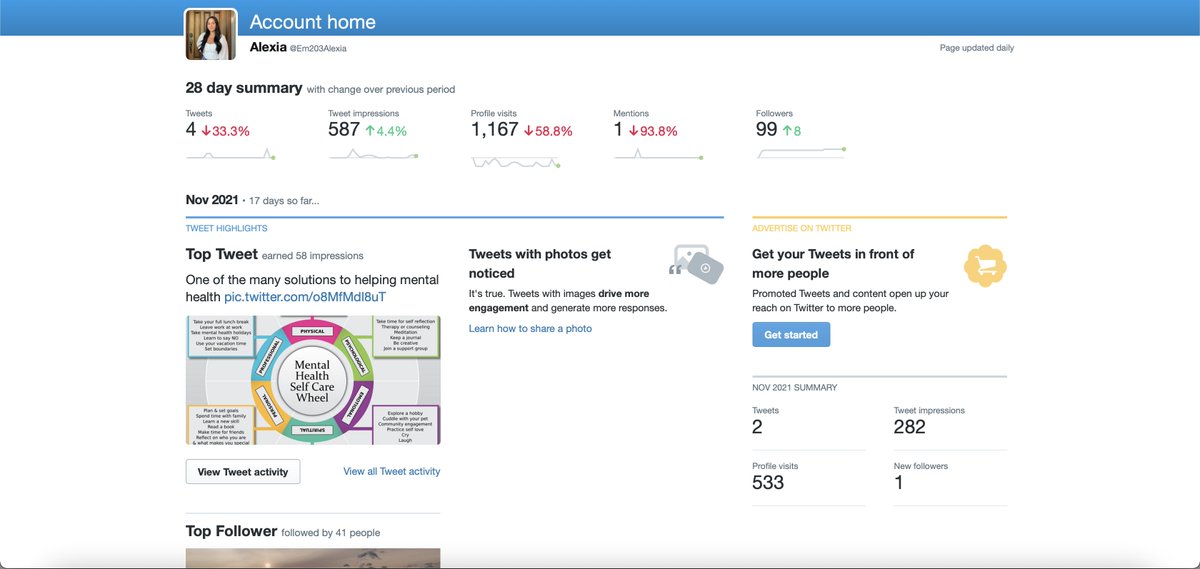Click the Tweets sparkline chart in summary
1200x569 pixels.
[x=231, y=154]
